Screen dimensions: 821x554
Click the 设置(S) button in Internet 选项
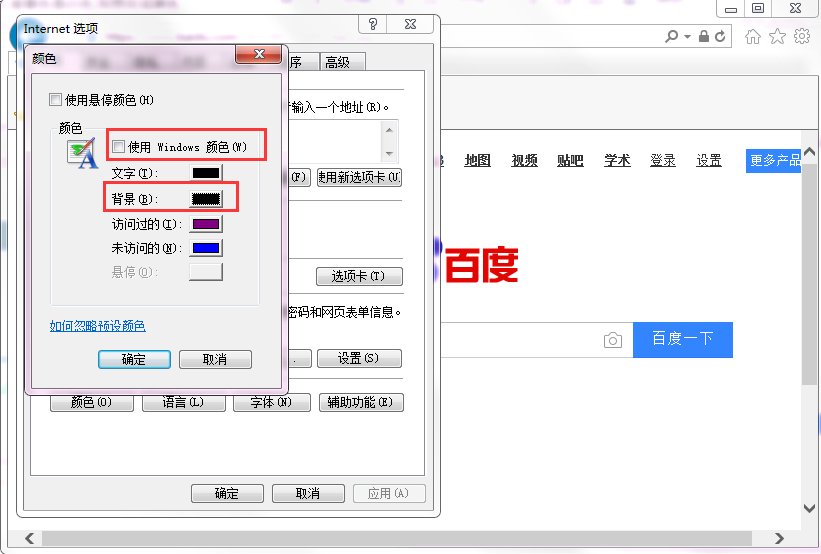pos(359,358)
